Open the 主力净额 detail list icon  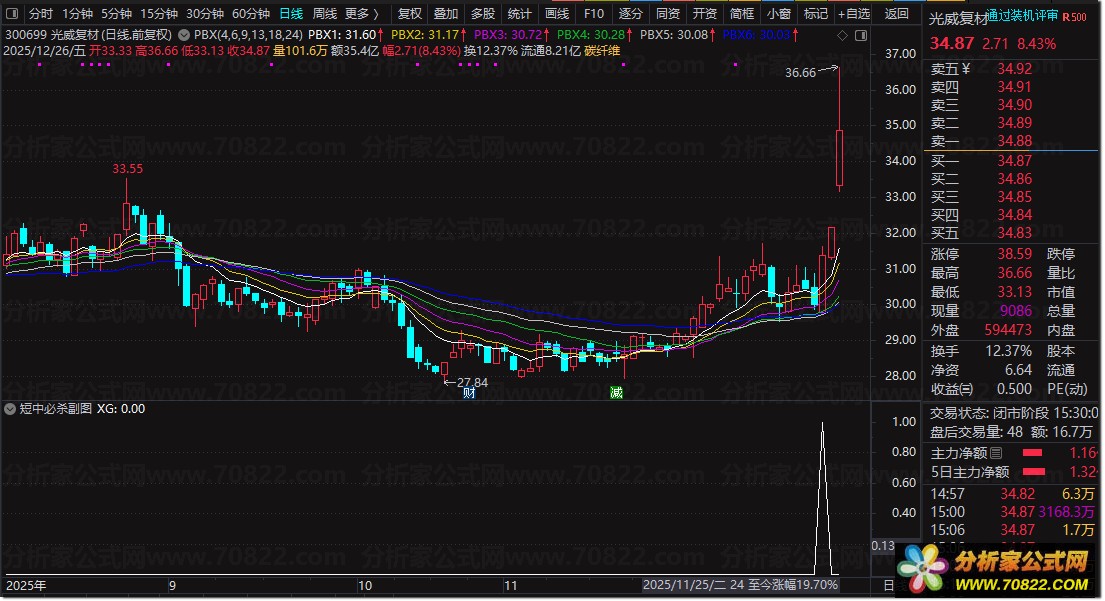[996, 453]
